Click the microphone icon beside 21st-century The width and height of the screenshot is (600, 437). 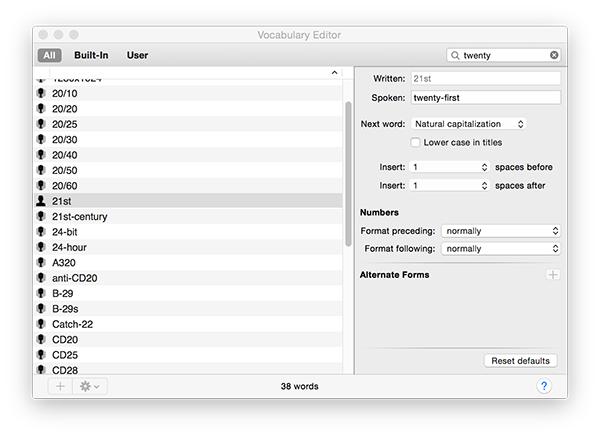point(41,216)
